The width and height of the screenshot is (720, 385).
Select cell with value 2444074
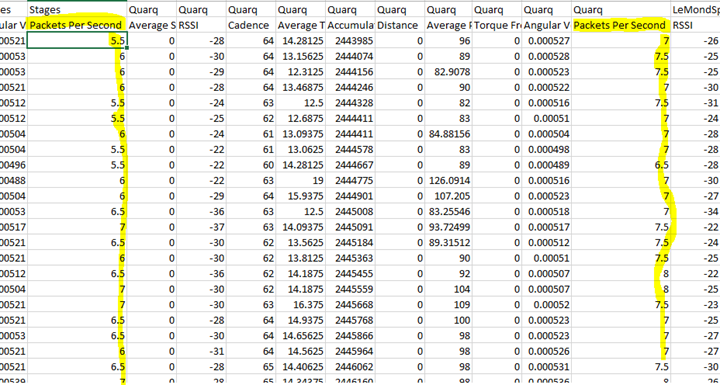coord(350,57)
